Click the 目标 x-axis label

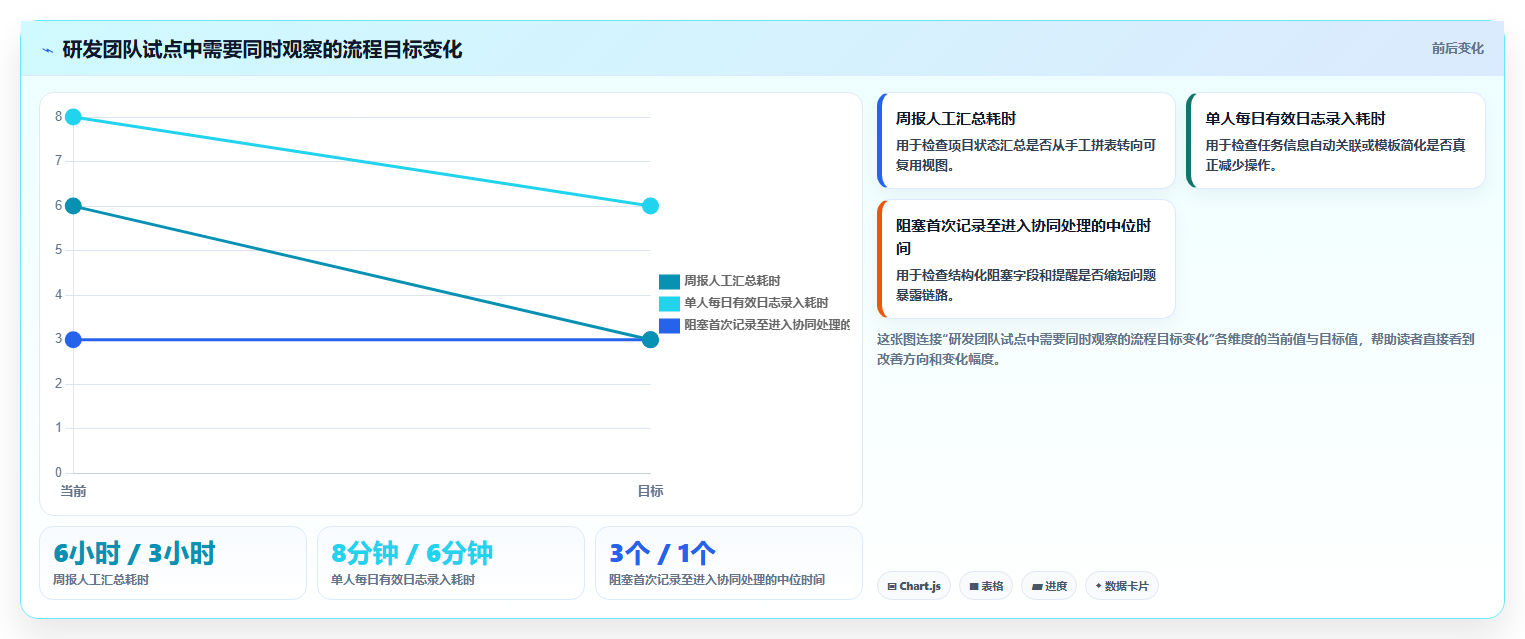[x=650, y=491]
